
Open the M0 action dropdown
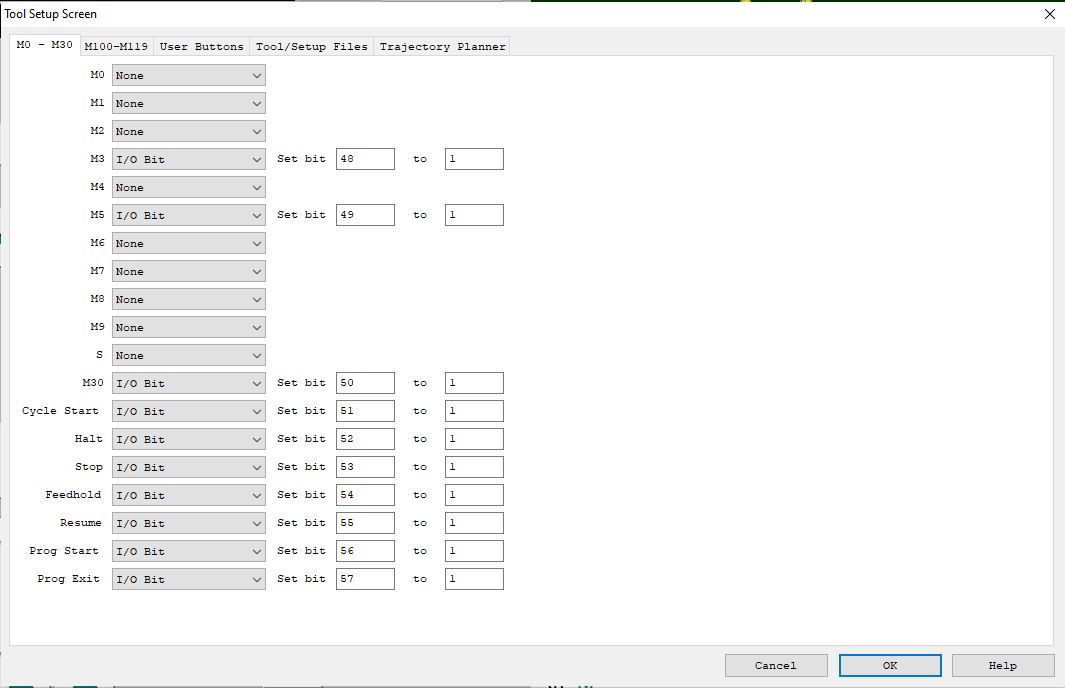click(x=188, y=76)
